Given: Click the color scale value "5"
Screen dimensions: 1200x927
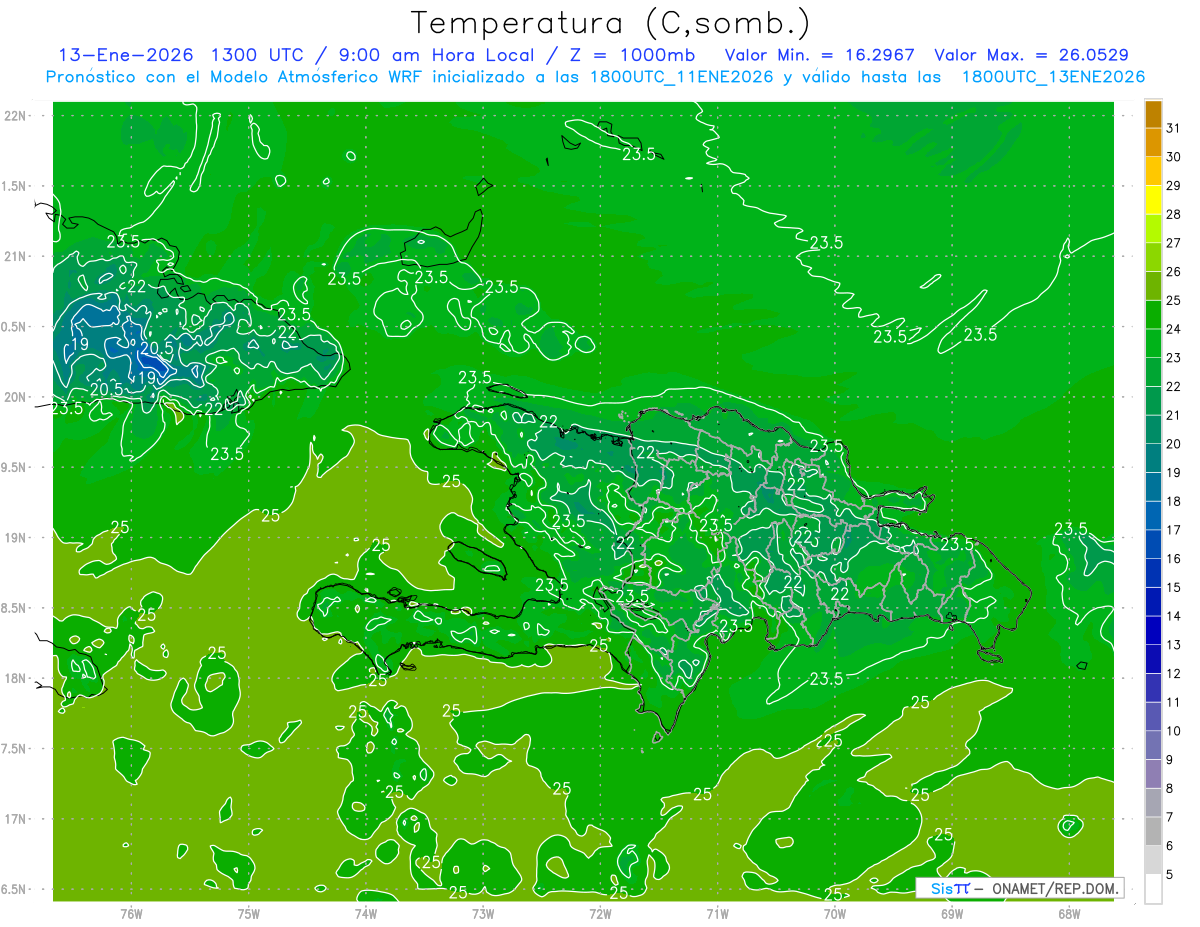Looking at the screenshot, I should [x=1170, y=875].
